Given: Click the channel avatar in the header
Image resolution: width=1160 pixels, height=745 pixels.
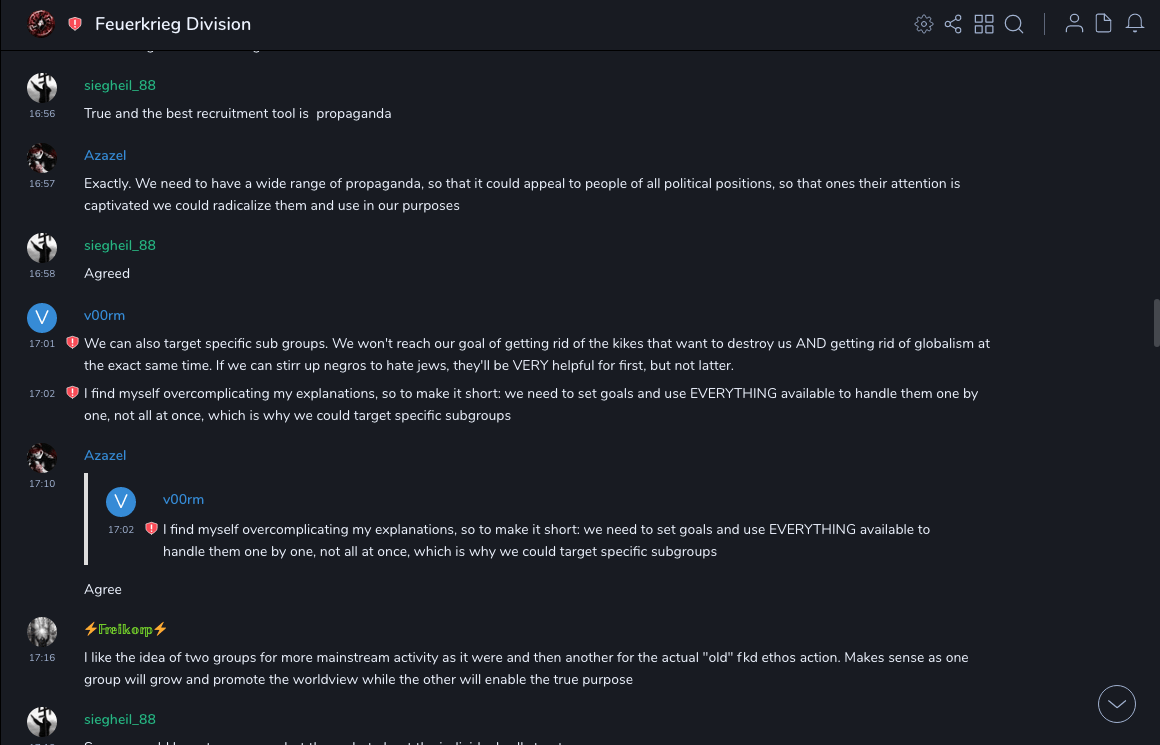Looking at the screenshot, I should [41, 24].
